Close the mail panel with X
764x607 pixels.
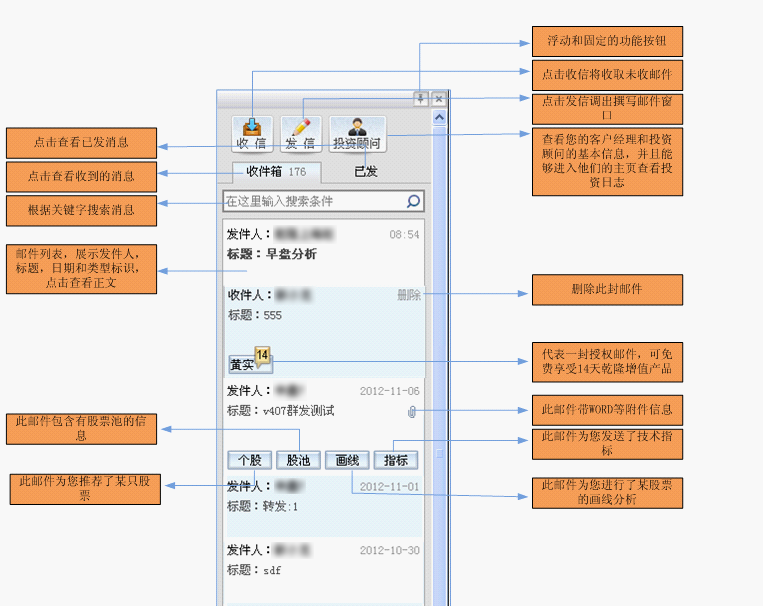click(439, 99)
